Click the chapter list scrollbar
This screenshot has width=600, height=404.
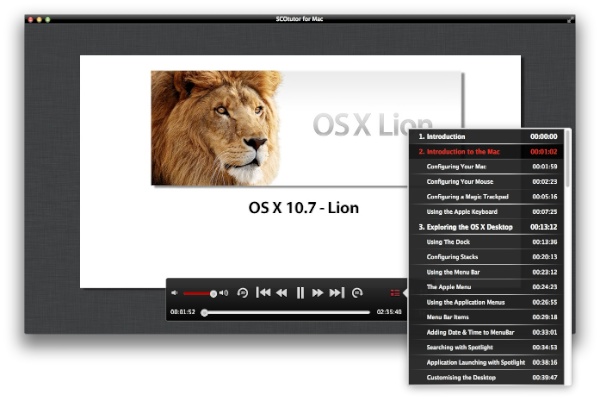coord(567,158)
